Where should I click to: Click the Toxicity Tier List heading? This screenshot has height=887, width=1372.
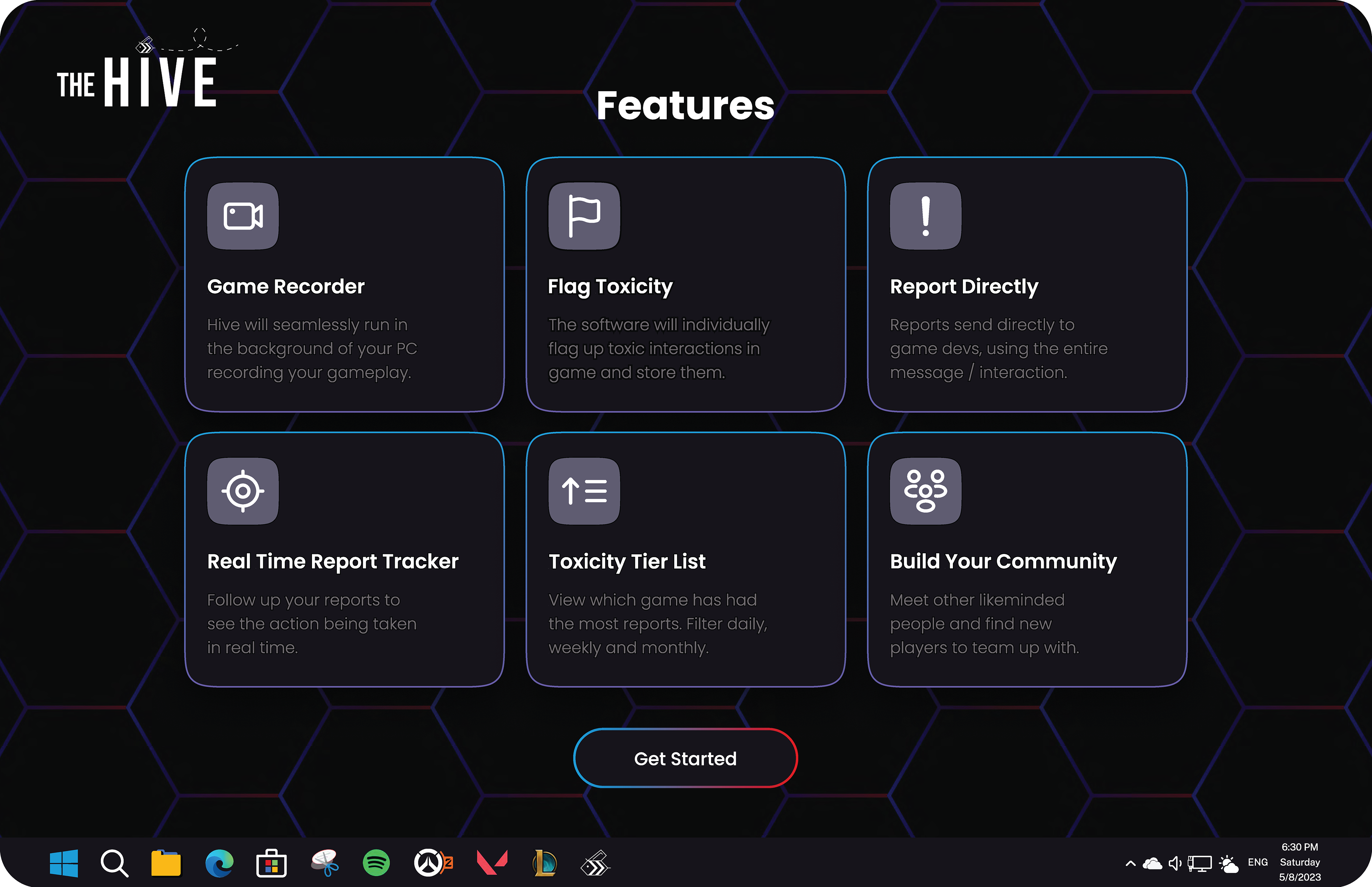[626, 562]
